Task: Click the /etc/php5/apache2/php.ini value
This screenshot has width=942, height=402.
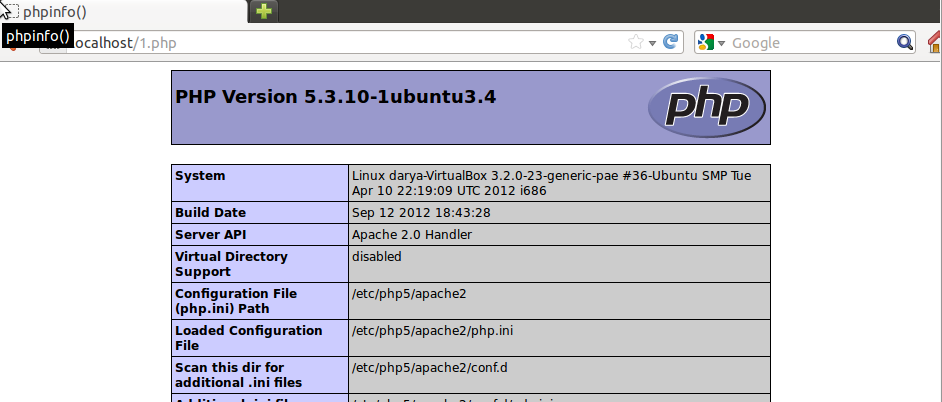Action: [x=433, y=330]
